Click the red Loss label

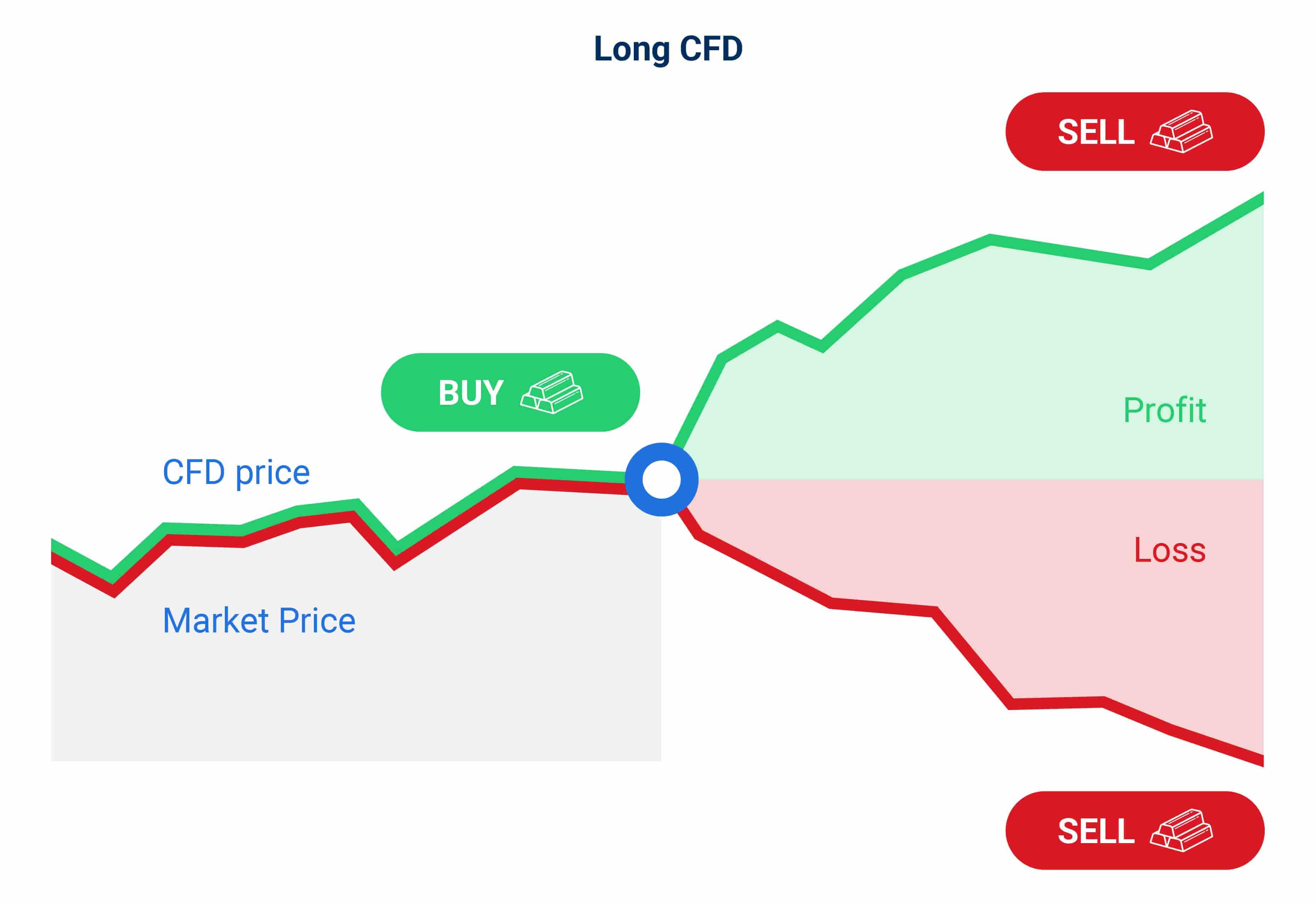tap(1170, 550)
